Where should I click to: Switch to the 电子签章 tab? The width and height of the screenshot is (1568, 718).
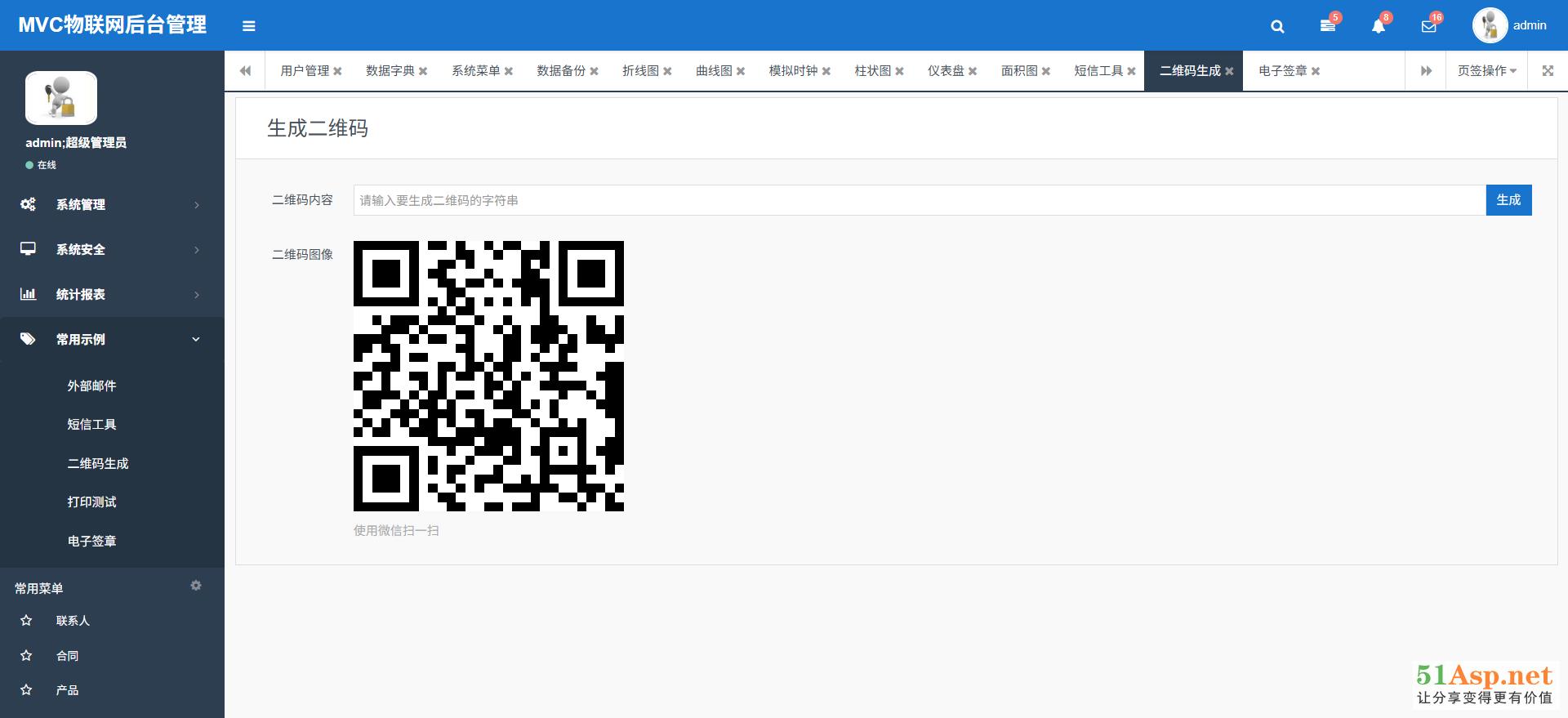(x=1282, y=71)
